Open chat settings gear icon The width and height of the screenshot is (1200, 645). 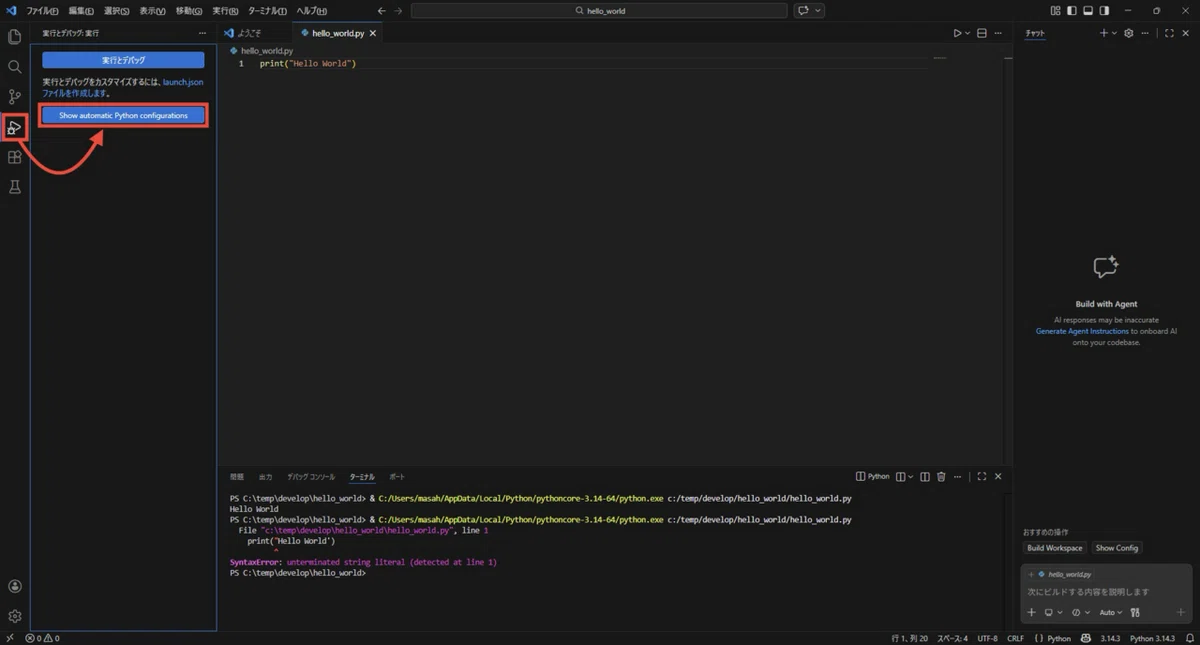[x=1128, y=33]
